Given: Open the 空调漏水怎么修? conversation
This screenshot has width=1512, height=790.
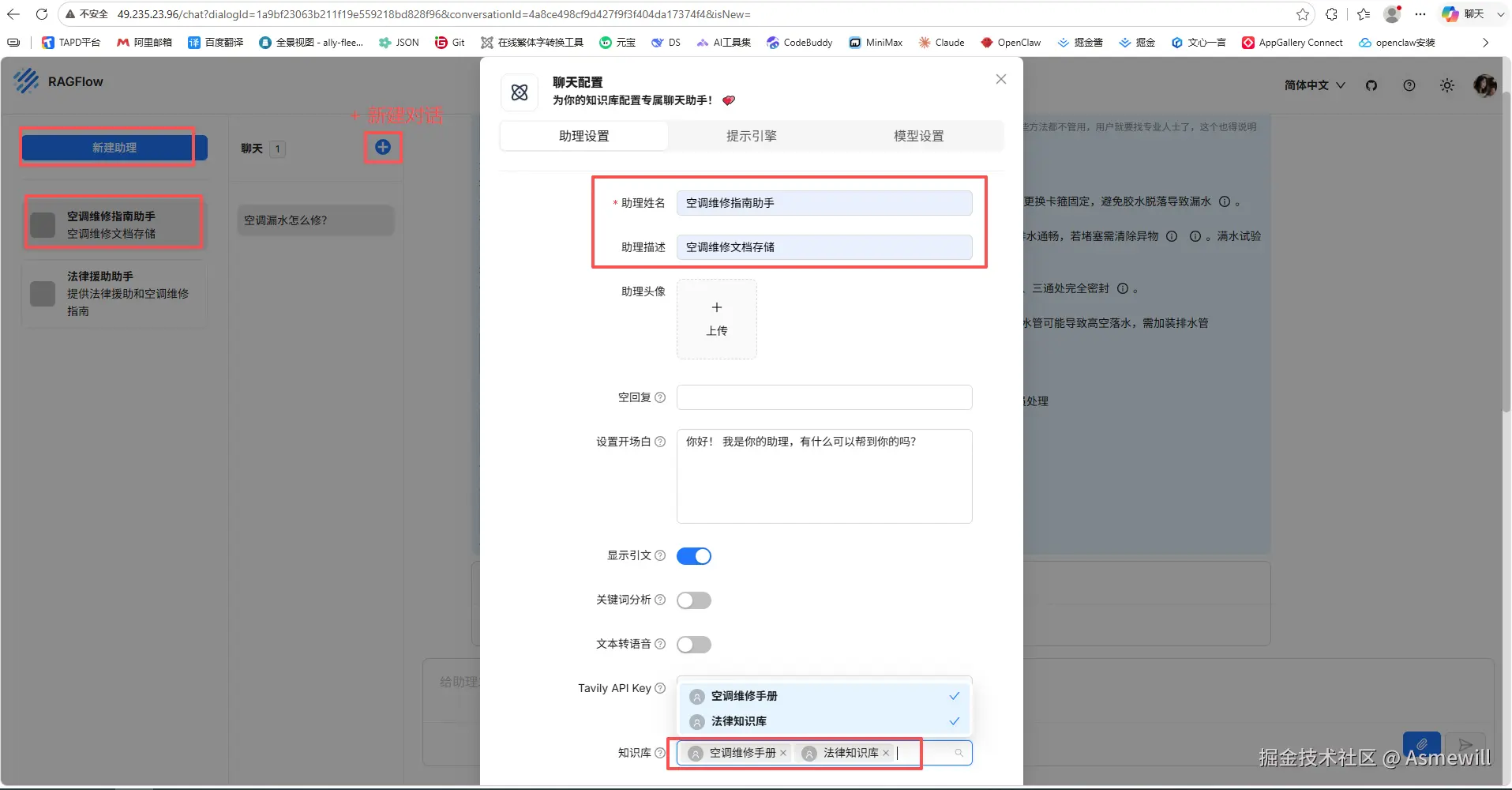Looking at the screenshot, I should click(x=315, y=220).
